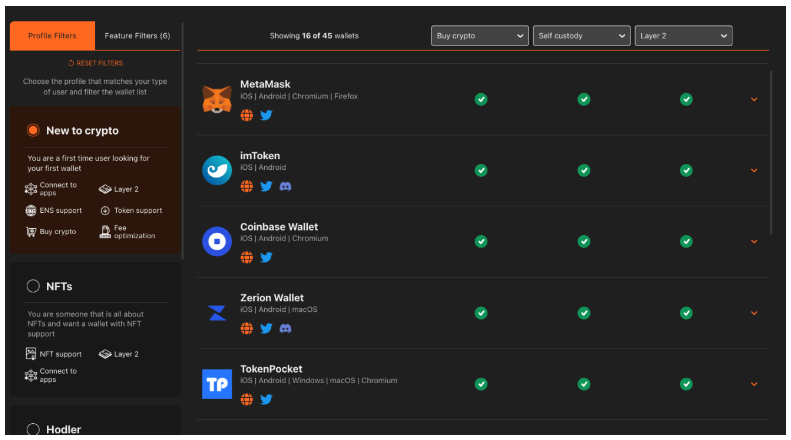Click the TokenPocket wallet name
Screen dimensions: 791x440
click(271, 369)
